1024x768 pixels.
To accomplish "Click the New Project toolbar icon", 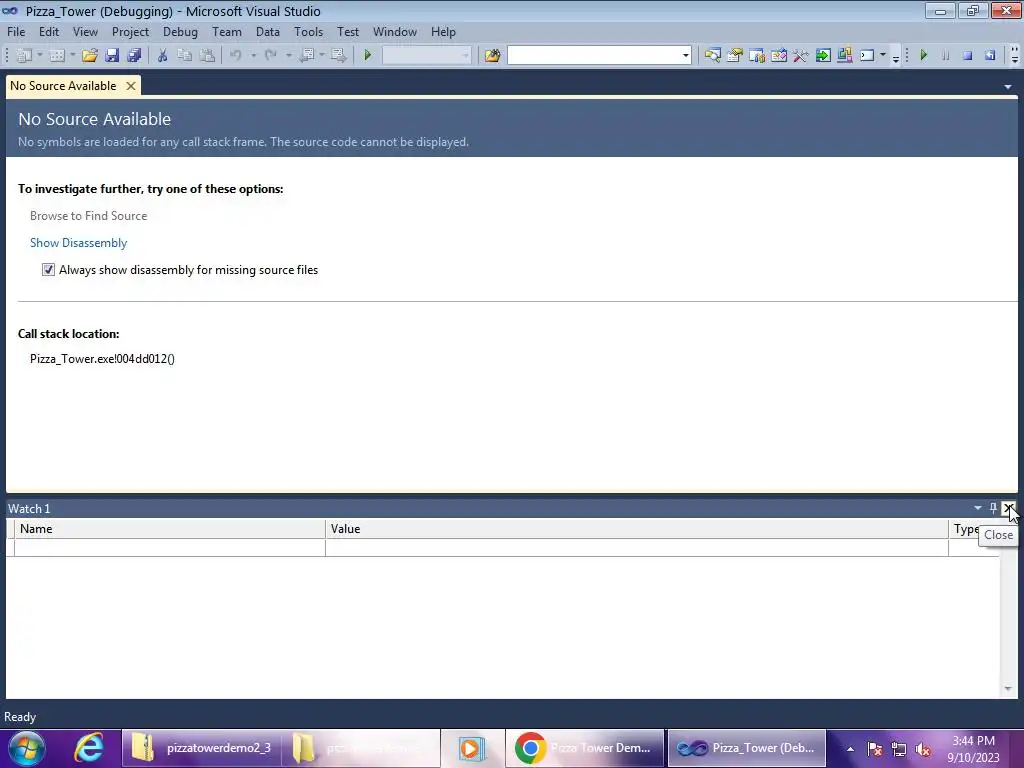I will [x=24, y=56].
